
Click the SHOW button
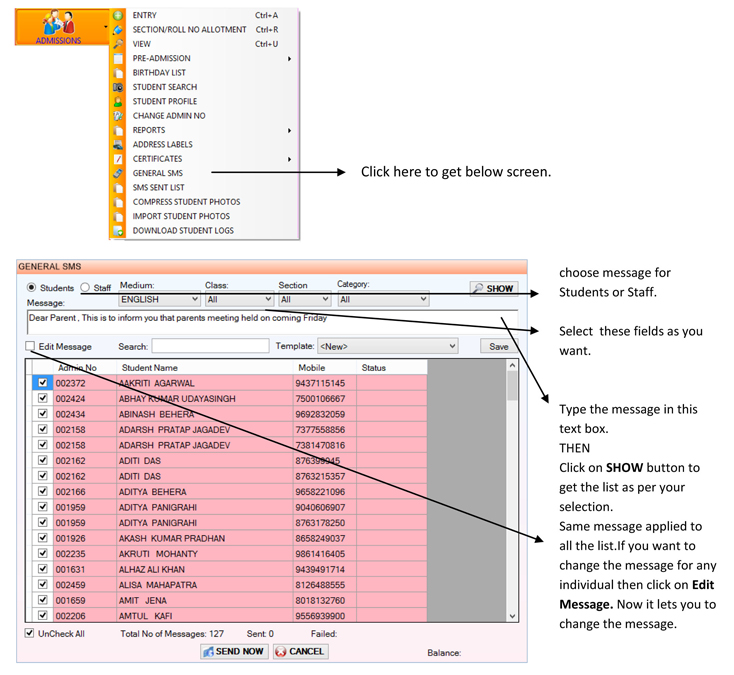tap(494, 288)
